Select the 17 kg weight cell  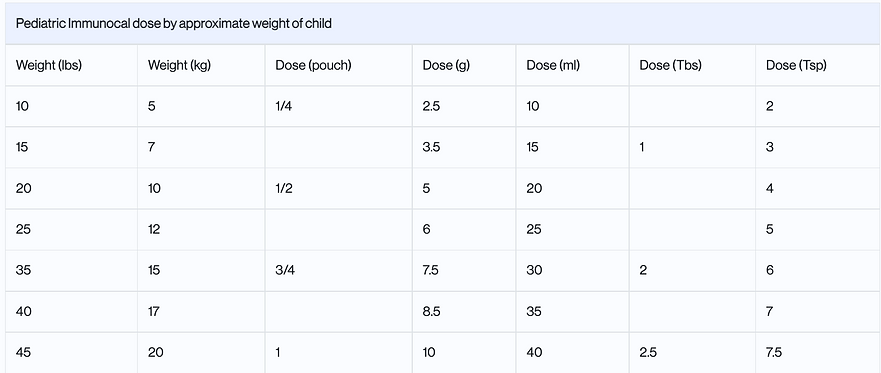pyautogui.click(x=154, y=311)
